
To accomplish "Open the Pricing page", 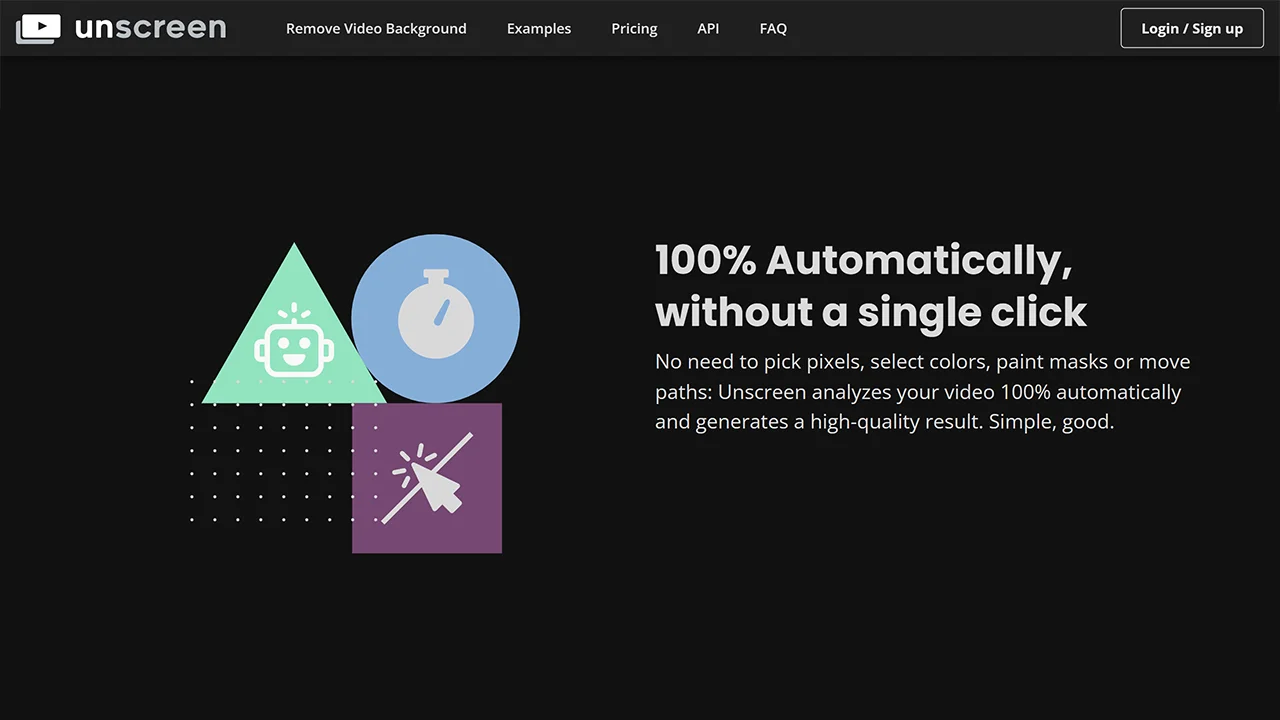I will (634, 28).
